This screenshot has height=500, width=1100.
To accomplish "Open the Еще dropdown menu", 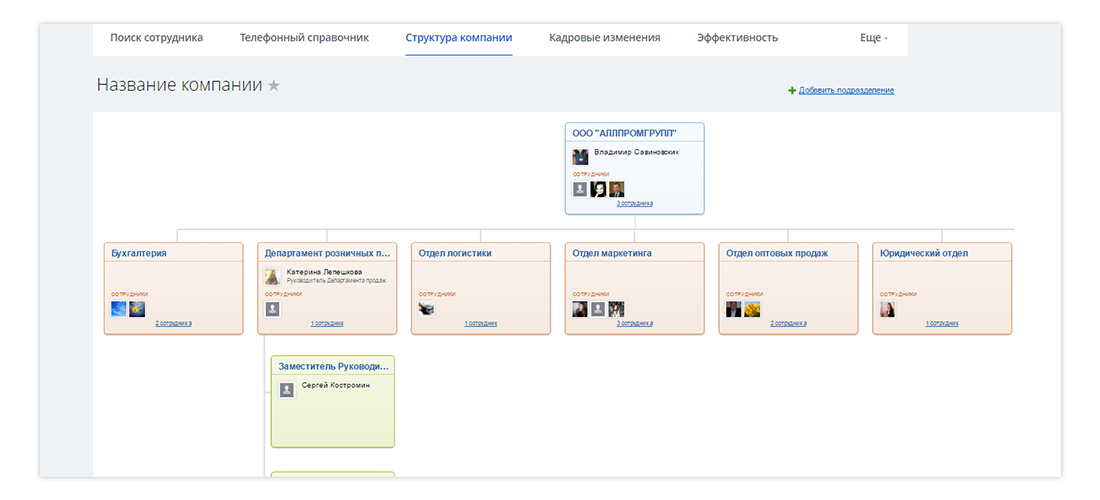I will (873, 38).
